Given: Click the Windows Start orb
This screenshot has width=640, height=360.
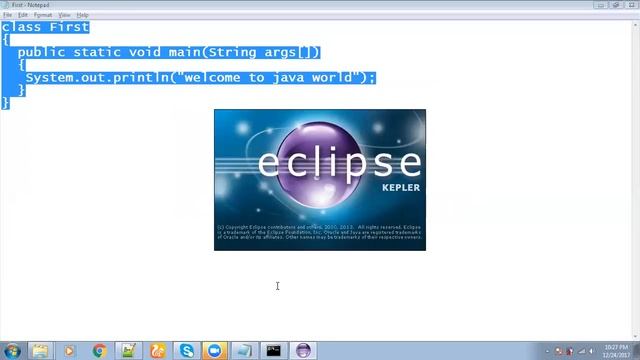Looking at the screenshot, I should point(12,351).
